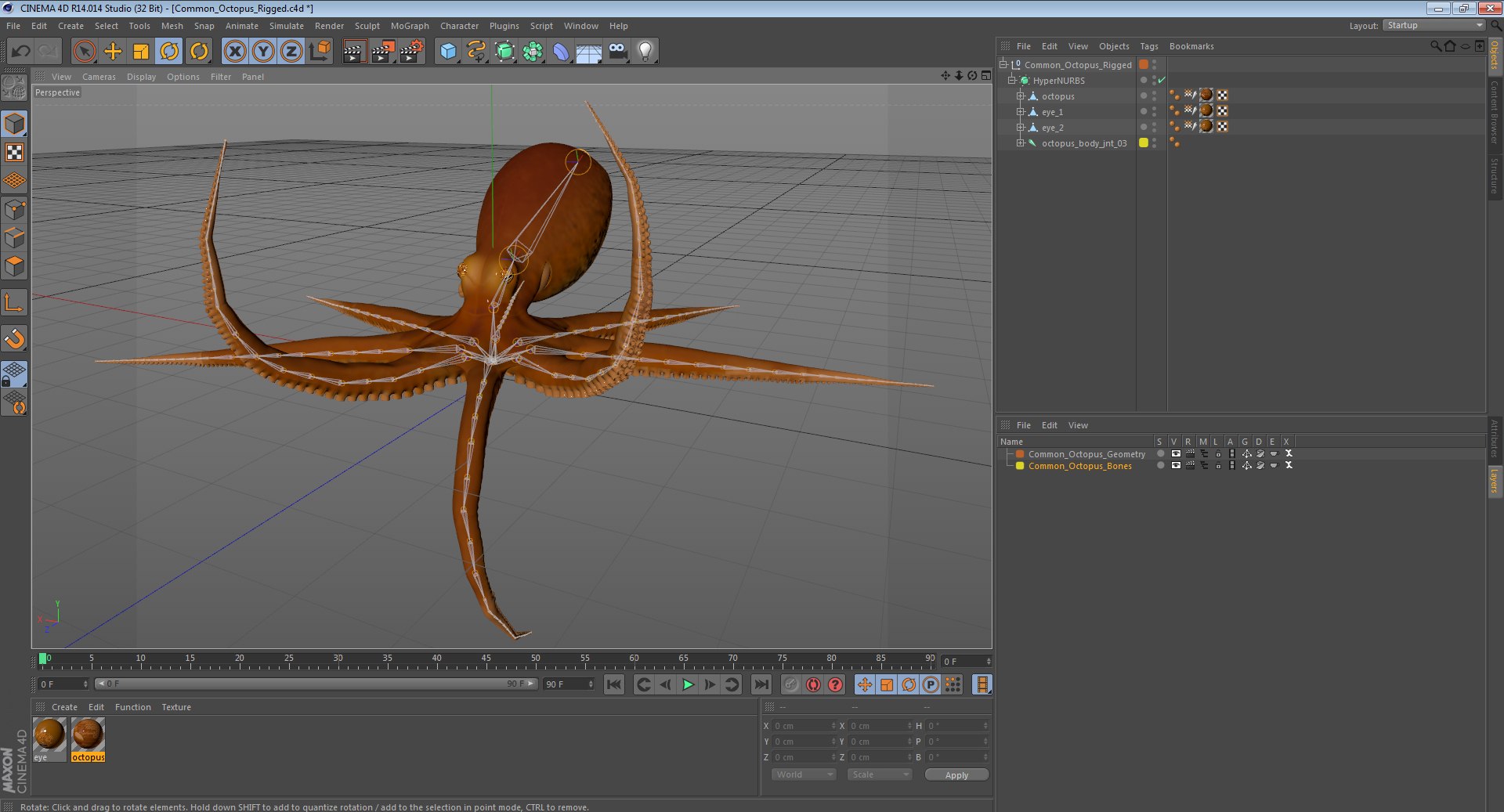Click the Undo arrow icon
Viewport: 1504px width, 812px height.
pyautogui.click(x=20, y=52)
